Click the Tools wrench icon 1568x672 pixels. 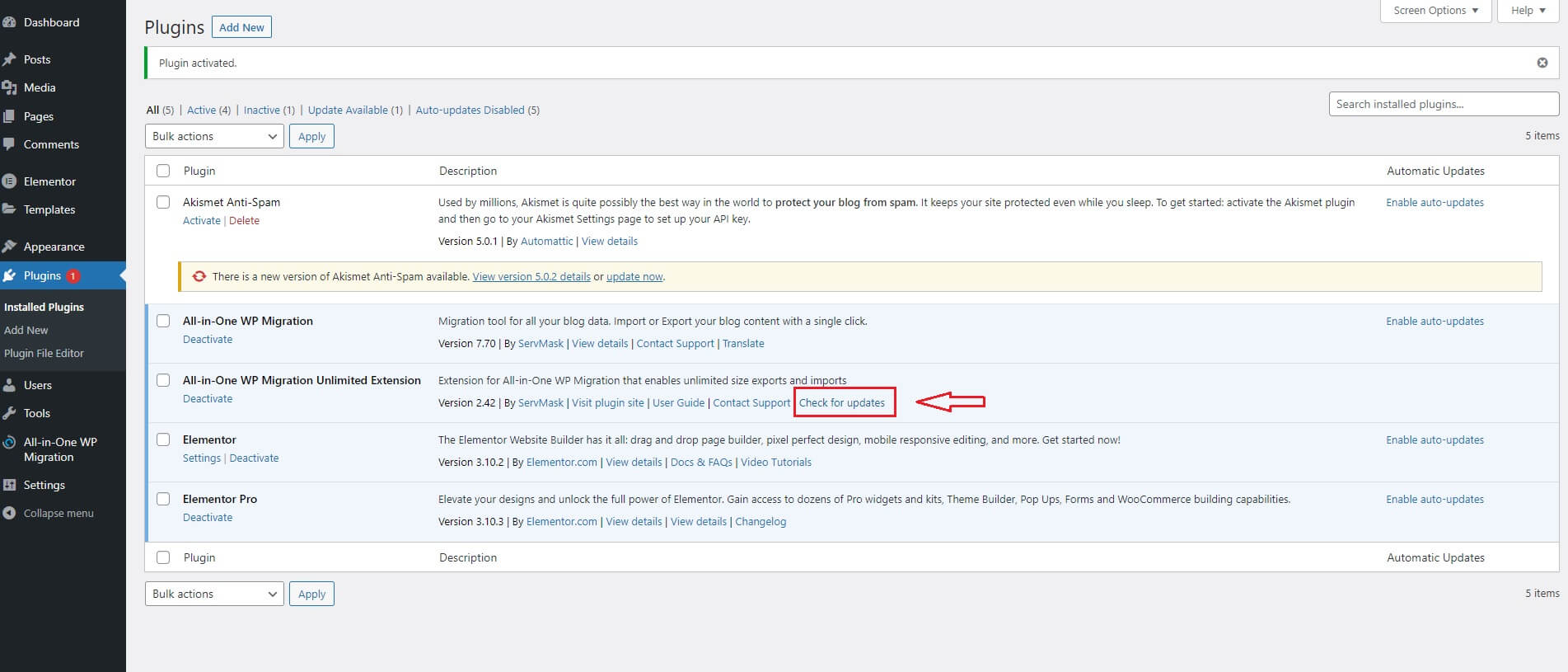[9, 413]
